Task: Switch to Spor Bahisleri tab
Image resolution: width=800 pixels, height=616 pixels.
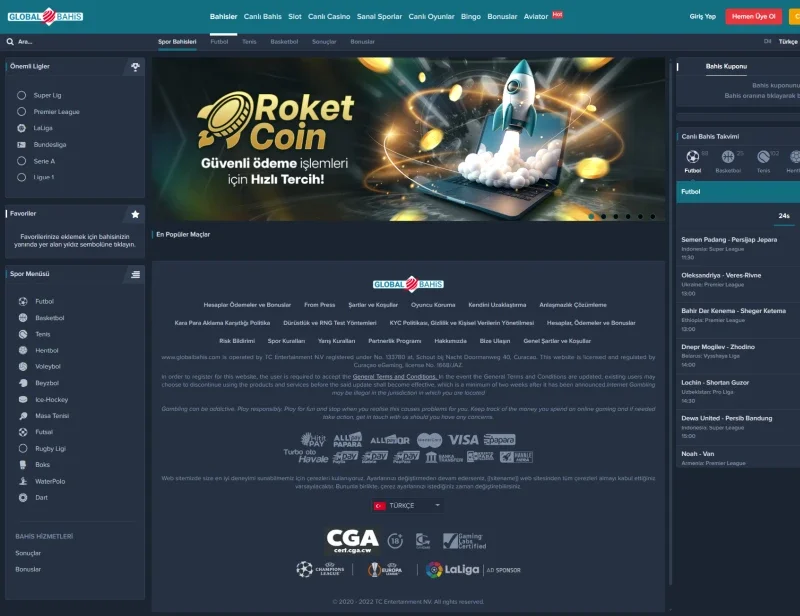Action: coord(177,42)
